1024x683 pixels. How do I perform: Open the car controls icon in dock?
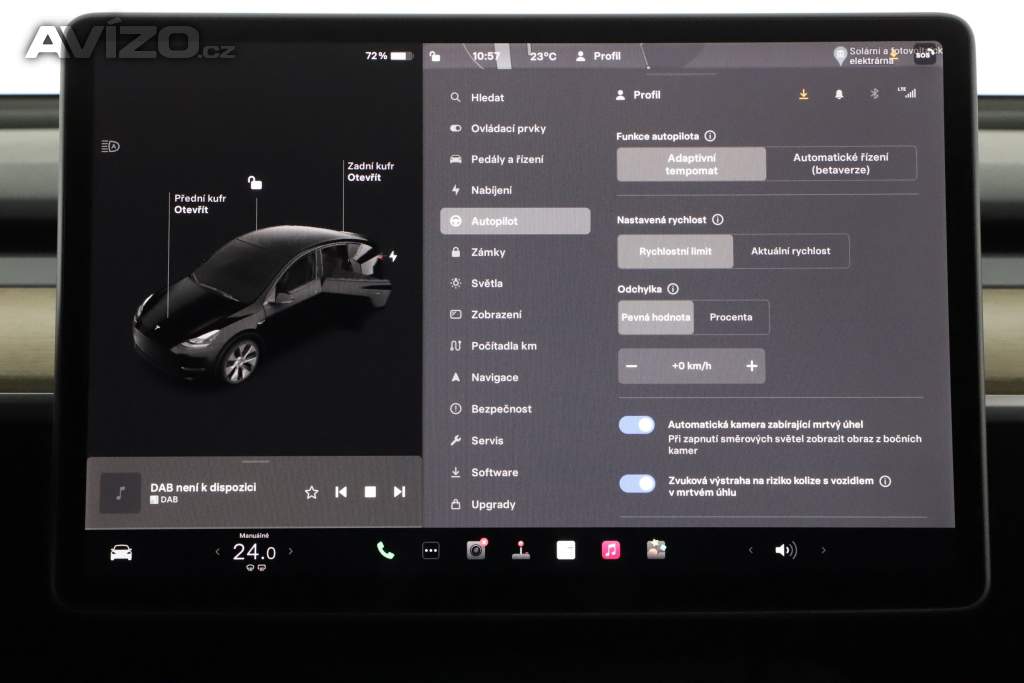(x=121, y=553)
